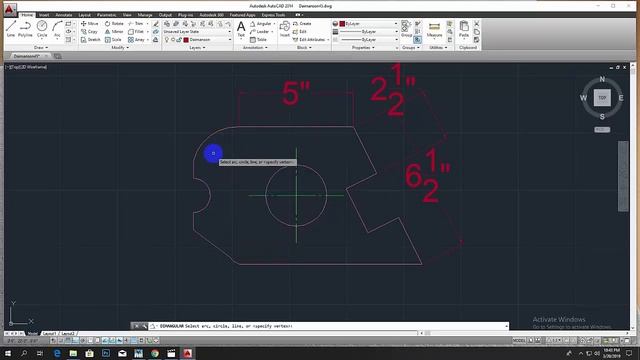This screenshot has width=640, height=360.
Task: Click the Angular dimension tool
Action: coord(261,24)
